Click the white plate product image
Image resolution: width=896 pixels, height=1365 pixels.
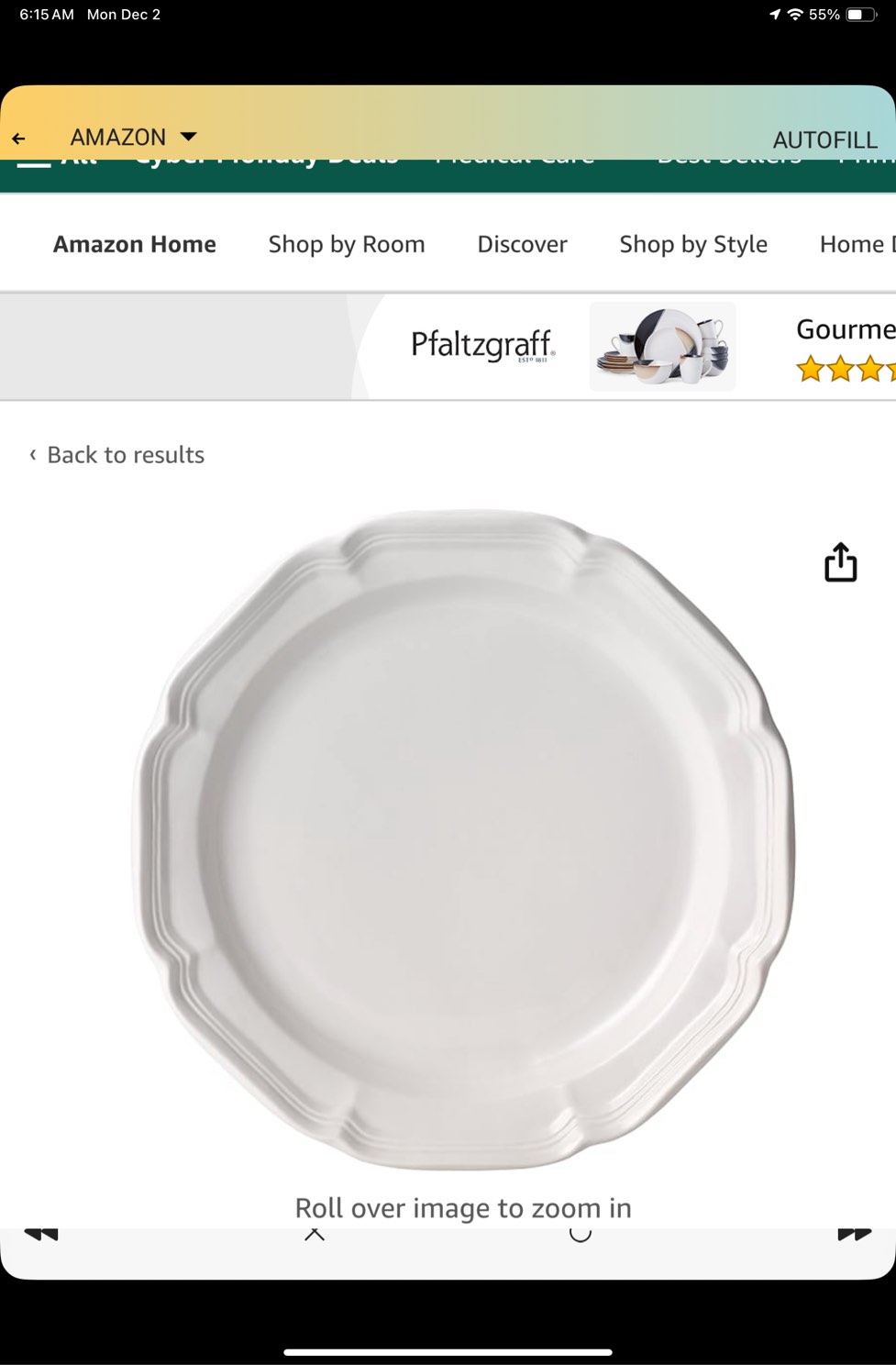point(464,839)
